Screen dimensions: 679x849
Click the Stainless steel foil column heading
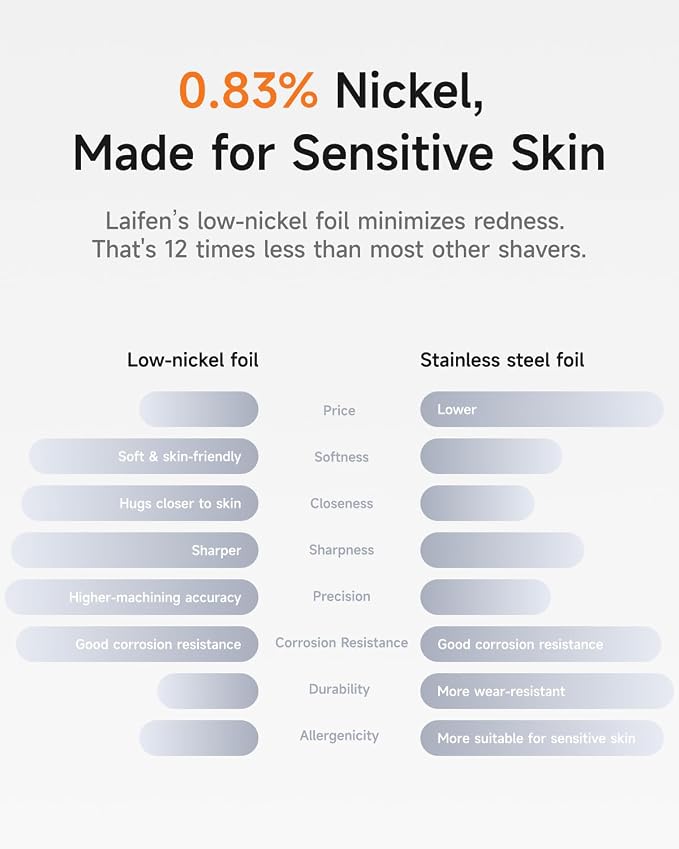[502, 360]
